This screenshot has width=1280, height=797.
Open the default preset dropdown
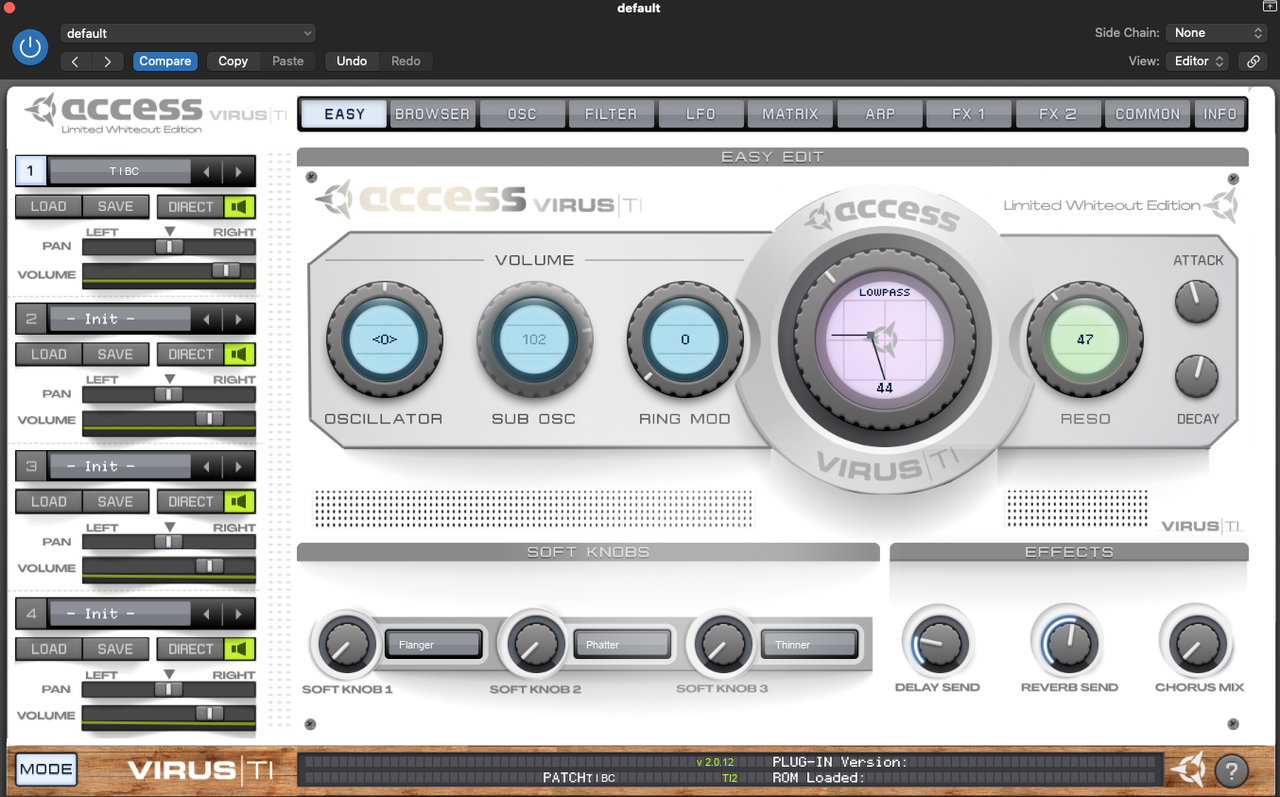[187, 33]
